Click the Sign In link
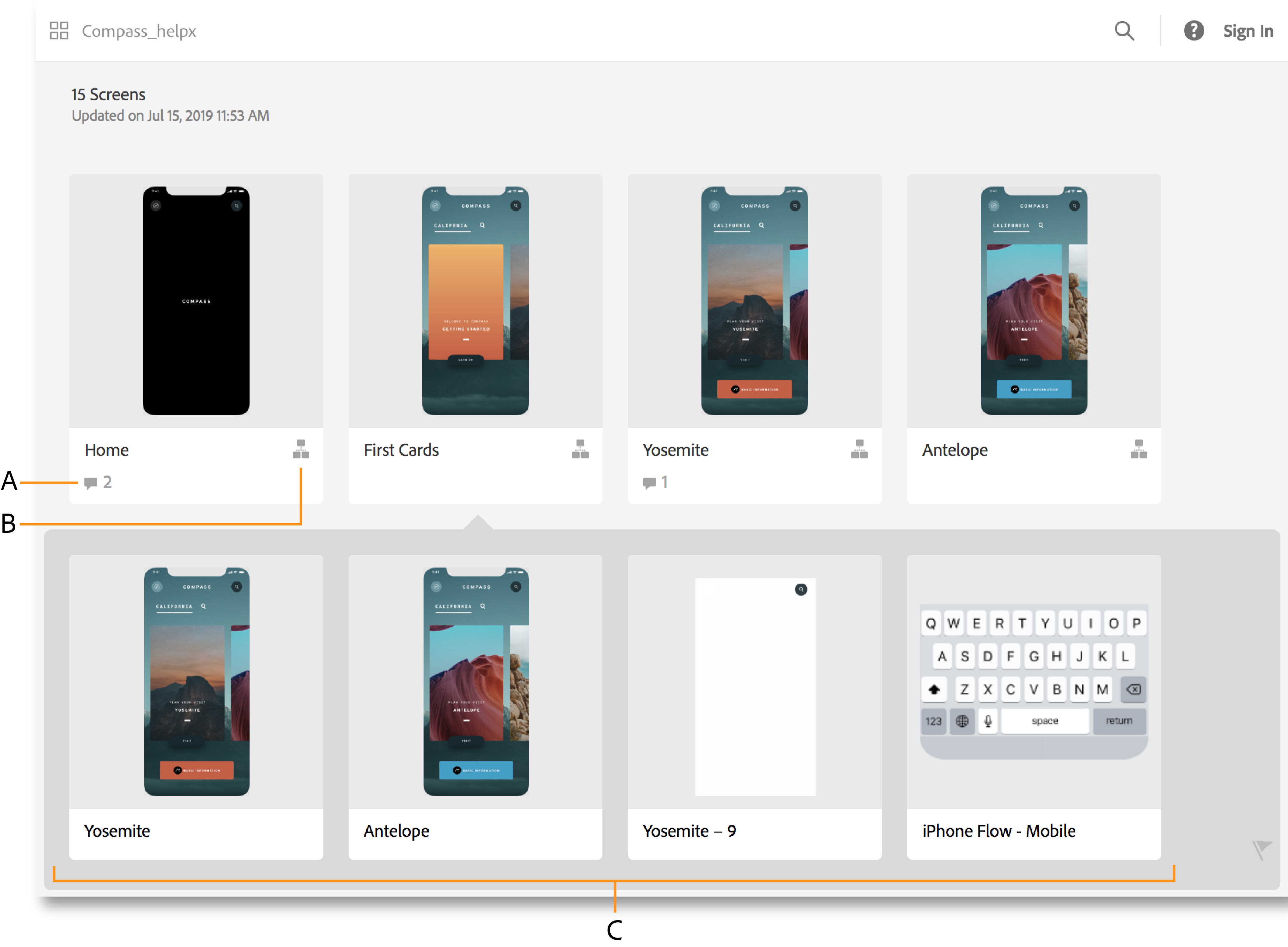The width and height of the screenshot is (1288, 947). pyautogui.click(x=1248, y=31)
